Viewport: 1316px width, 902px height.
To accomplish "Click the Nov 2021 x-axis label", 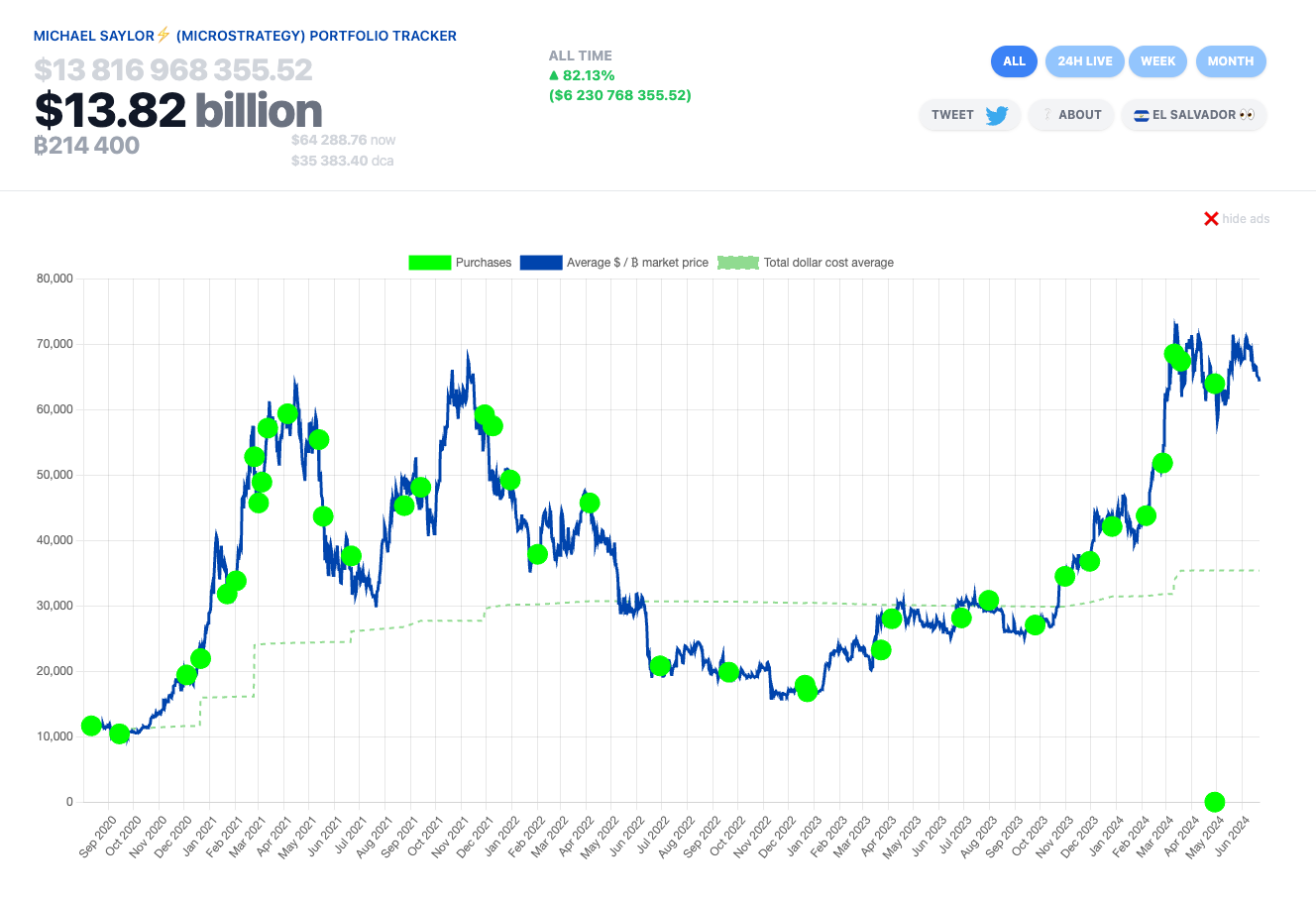I will [x=450, y=837].
